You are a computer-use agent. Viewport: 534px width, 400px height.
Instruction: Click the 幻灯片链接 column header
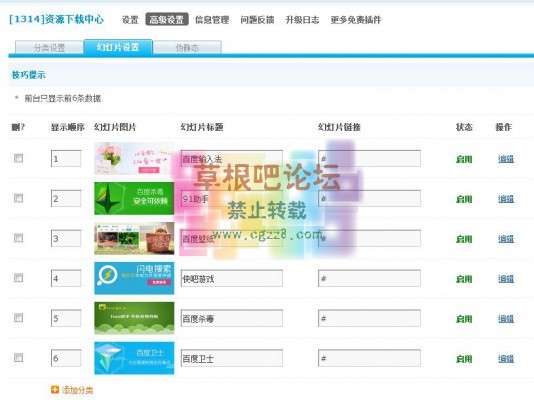pos(339,127)
